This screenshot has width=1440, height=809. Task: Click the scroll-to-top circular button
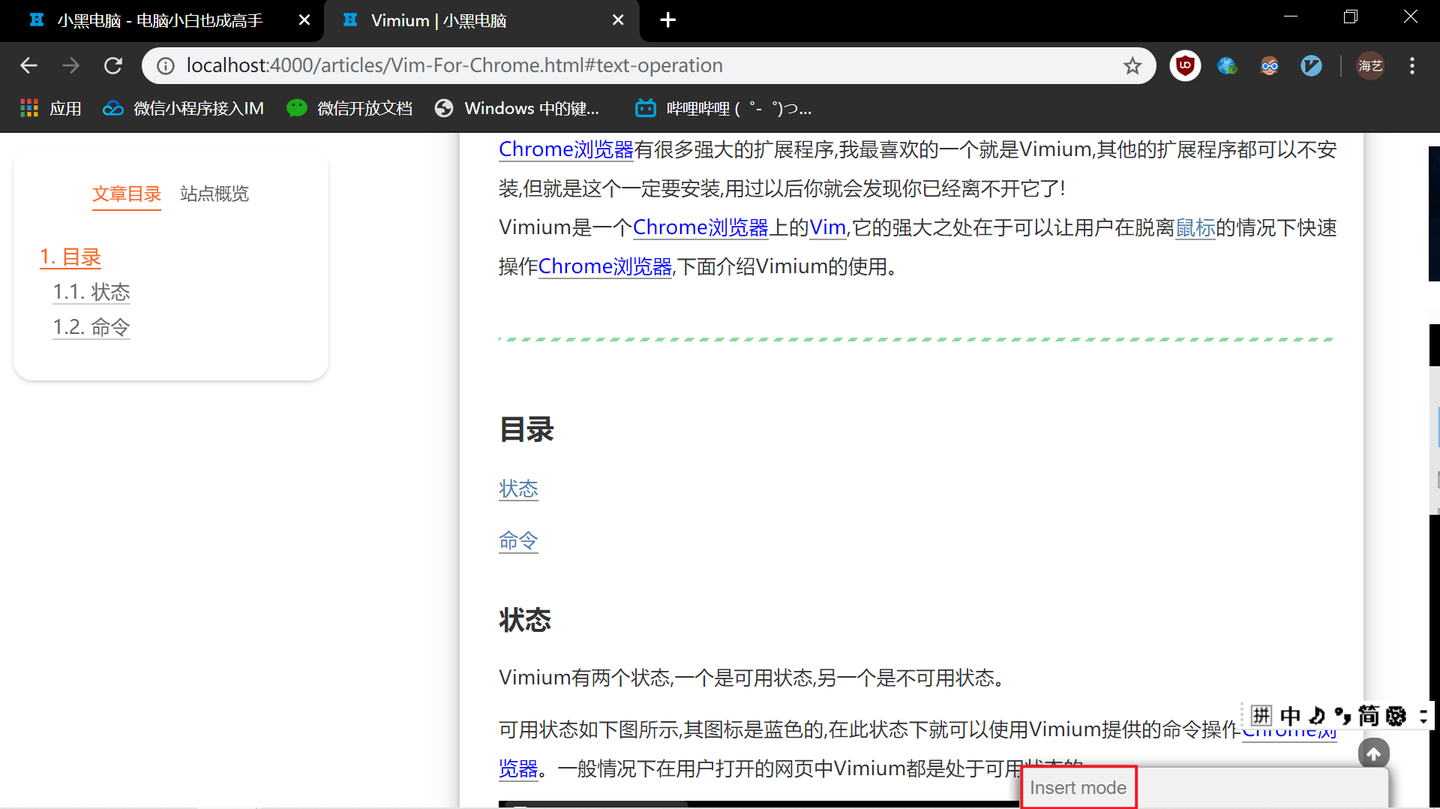1373,752
